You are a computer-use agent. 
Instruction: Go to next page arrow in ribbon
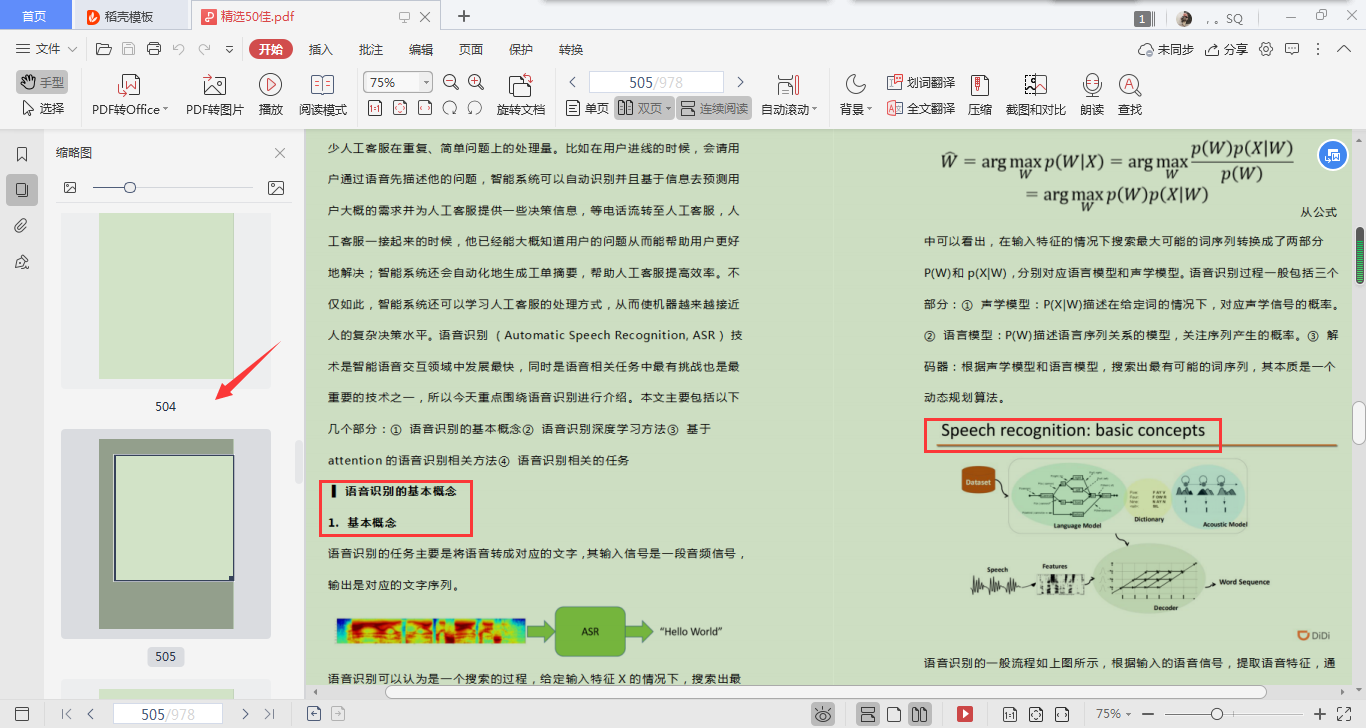(740, 82)
